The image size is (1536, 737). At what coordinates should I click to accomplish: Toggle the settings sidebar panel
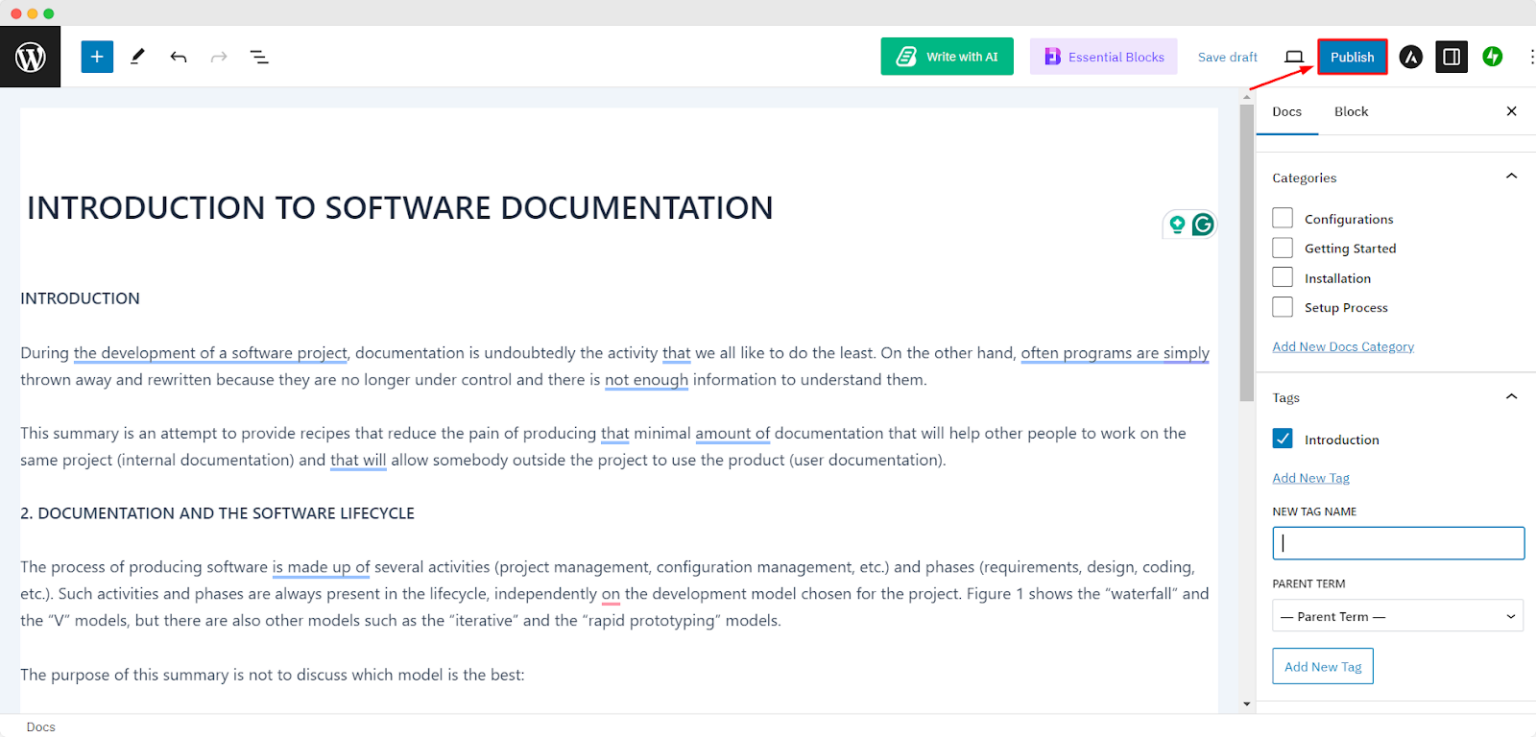click(1451, 56)
